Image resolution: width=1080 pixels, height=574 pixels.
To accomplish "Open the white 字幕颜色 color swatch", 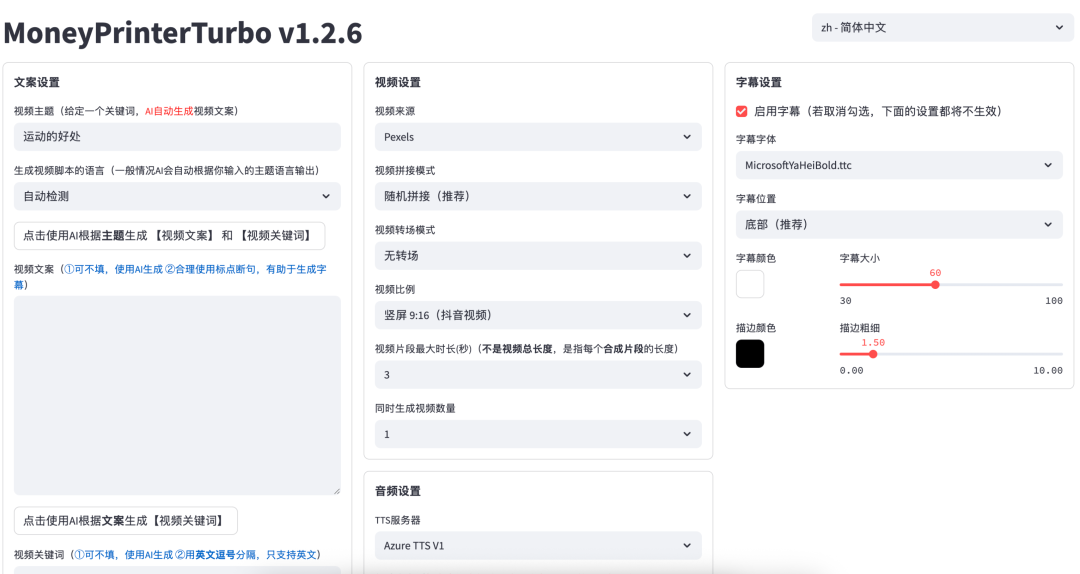I will click(x=750, y=284).
